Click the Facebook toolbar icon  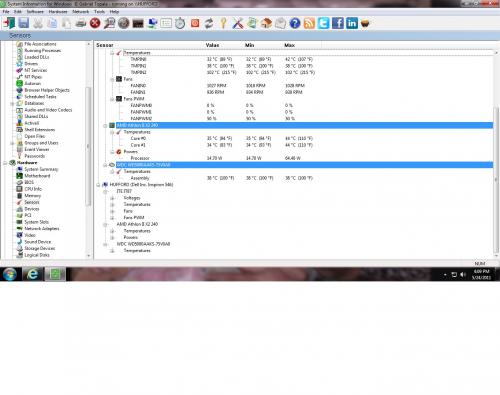click(338, 23)
